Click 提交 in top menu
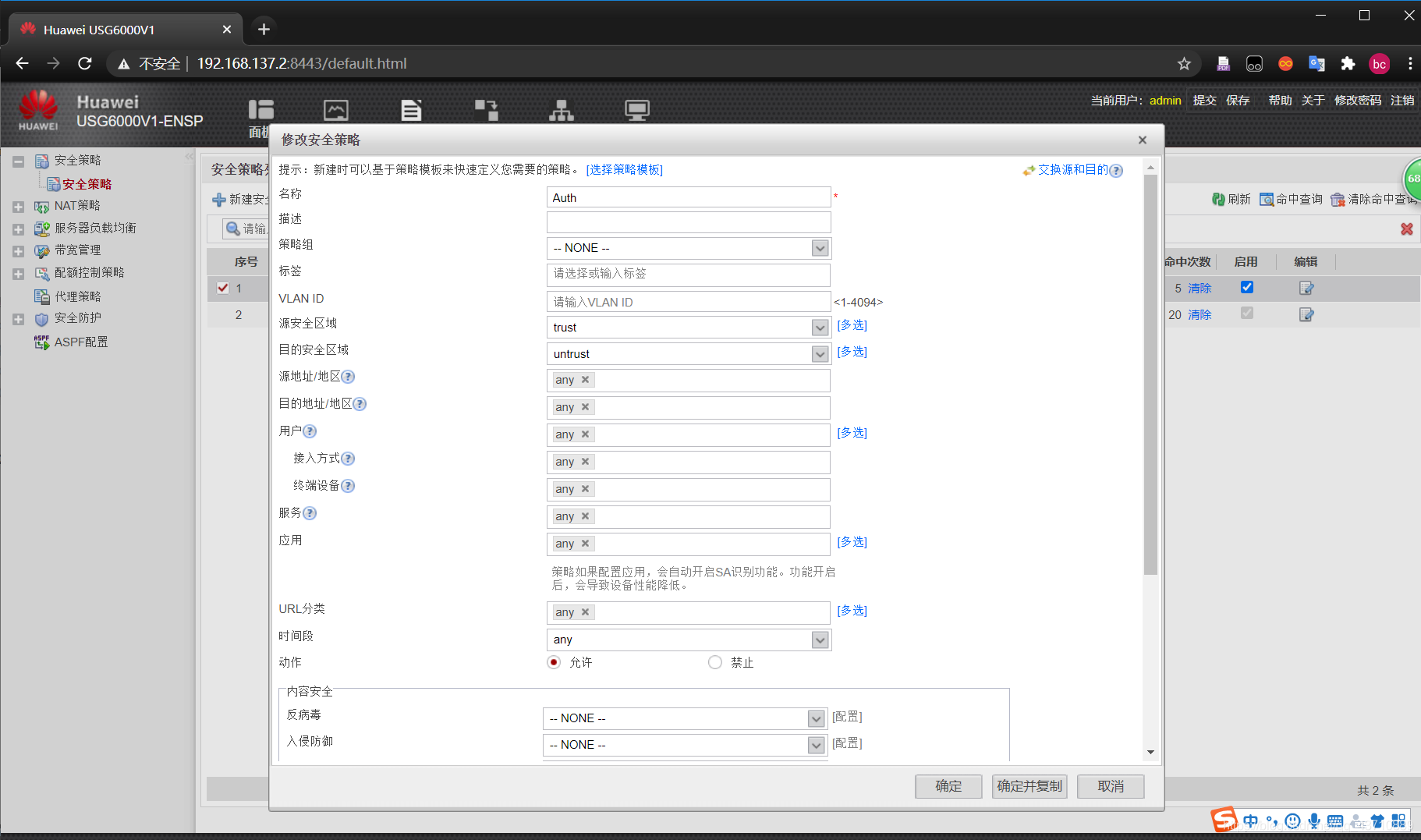Image resolution: width=1421 pixels, height=840 pixels. pos(1204,101)
